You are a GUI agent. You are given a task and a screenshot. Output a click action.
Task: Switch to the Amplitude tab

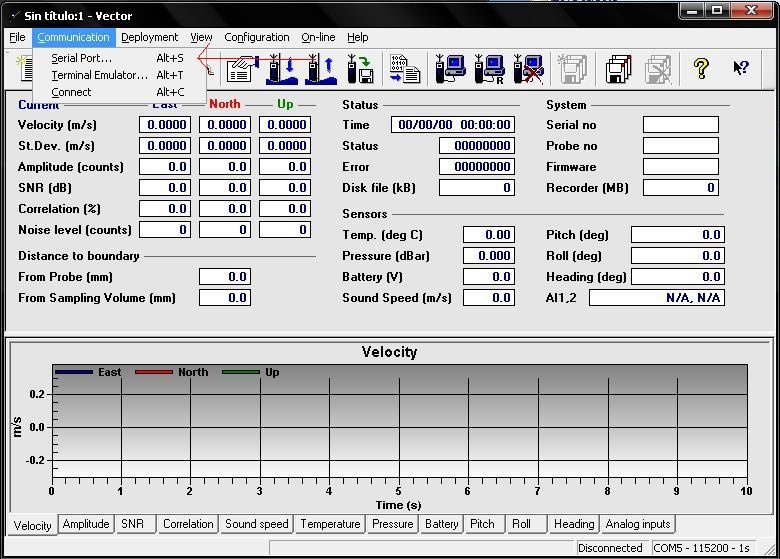[86, 524]
